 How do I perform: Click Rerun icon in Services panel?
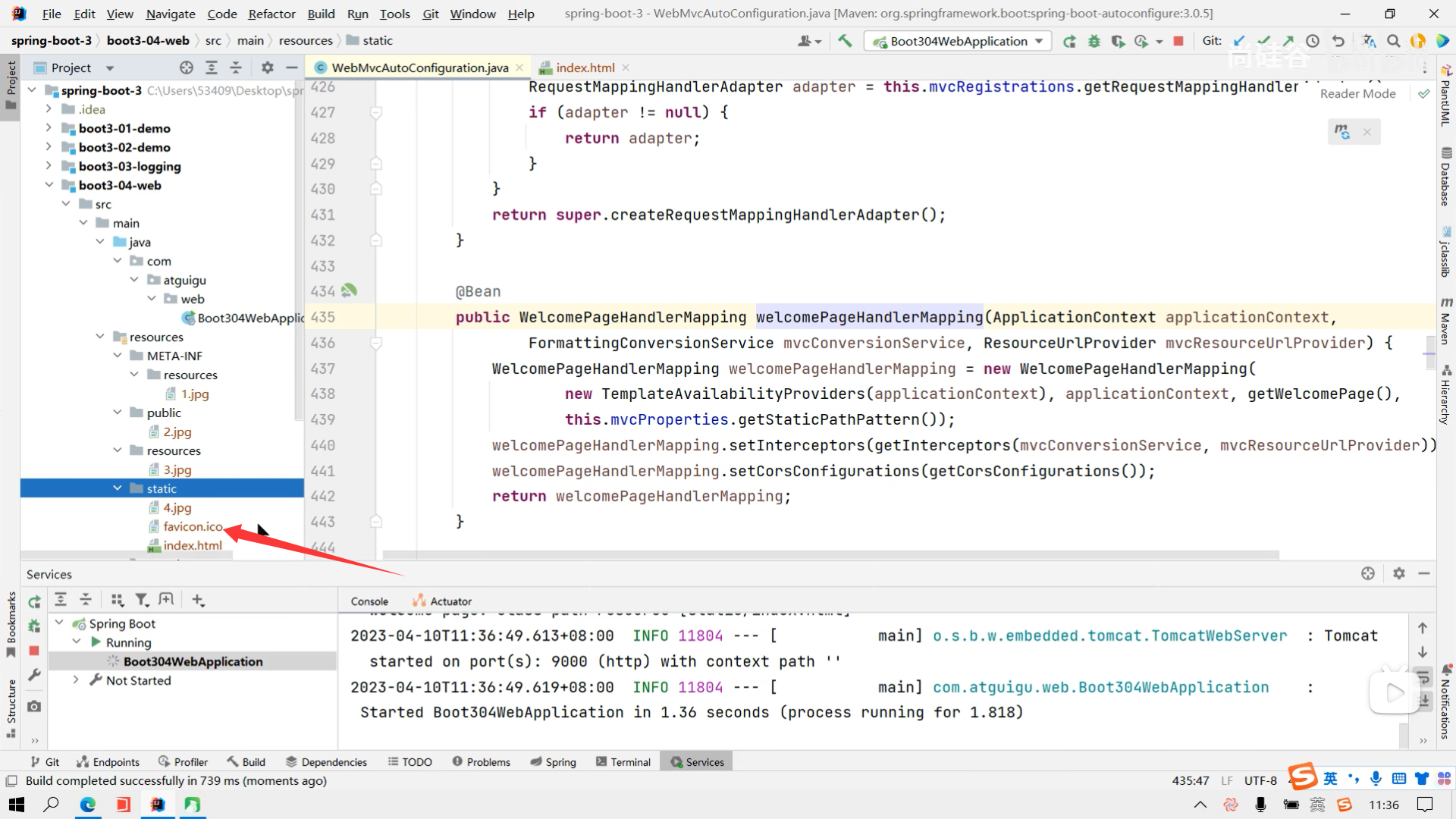tap(34, 601)
